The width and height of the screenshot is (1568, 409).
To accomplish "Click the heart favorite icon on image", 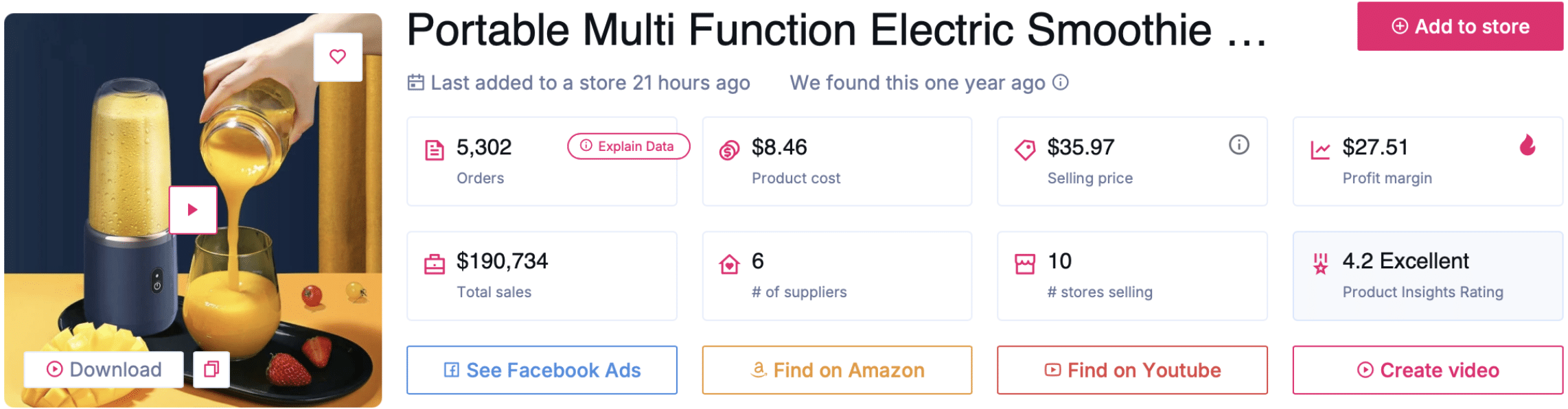I will point(337,57).
